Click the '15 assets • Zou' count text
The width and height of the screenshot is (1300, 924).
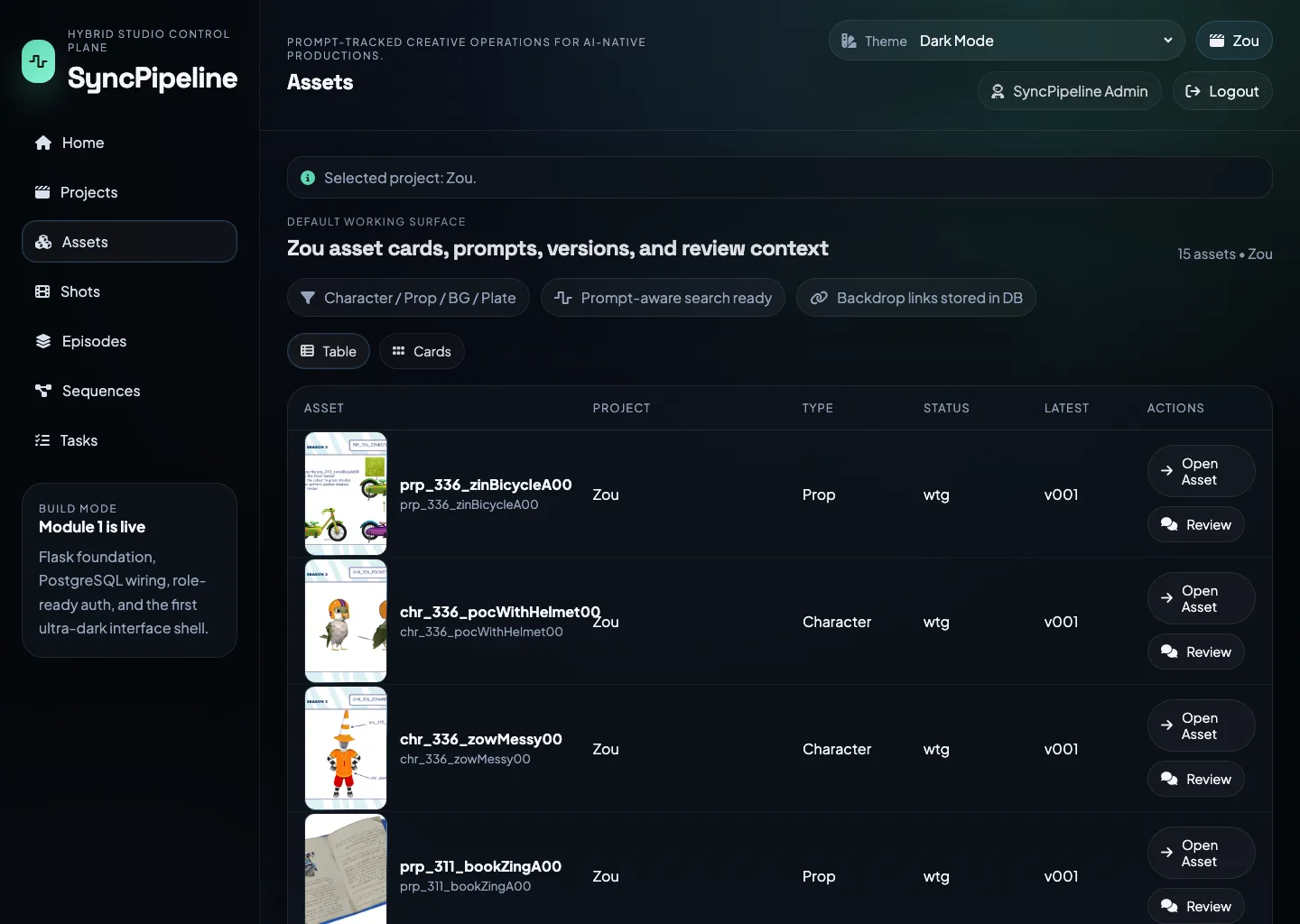tap(1225, 254)
